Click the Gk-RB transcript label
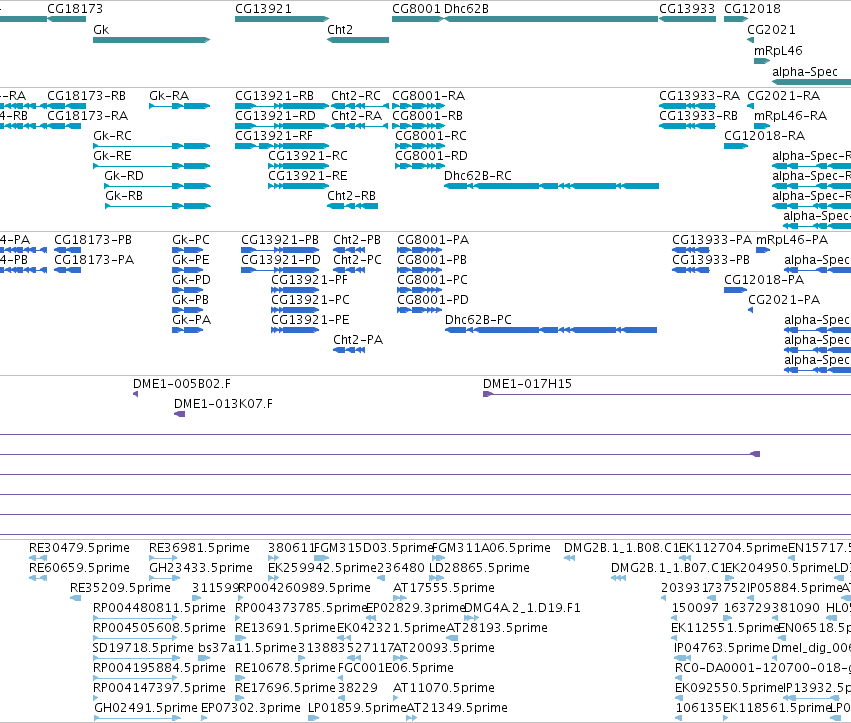The height and width of the screenshot is (723, 851). click(x=124, y=196)
